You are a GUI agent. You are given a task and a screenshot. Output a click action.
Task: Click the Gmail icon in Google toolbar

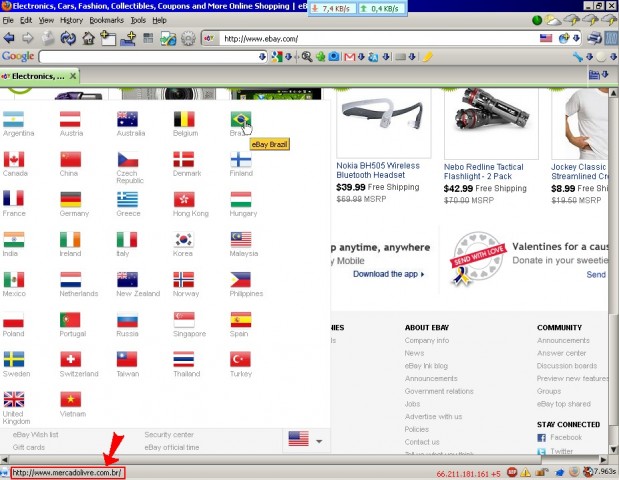[x=349, y=57]
